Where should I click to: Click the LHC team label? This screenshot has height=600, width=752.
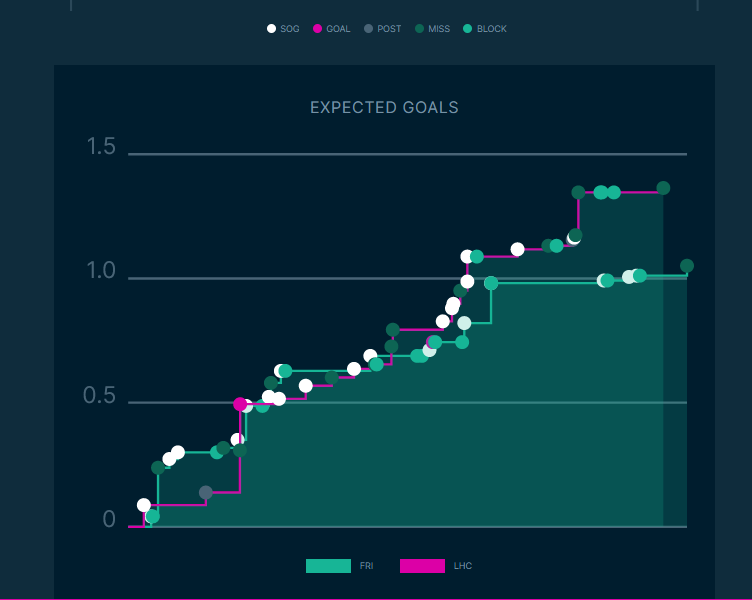pos(463,566)
